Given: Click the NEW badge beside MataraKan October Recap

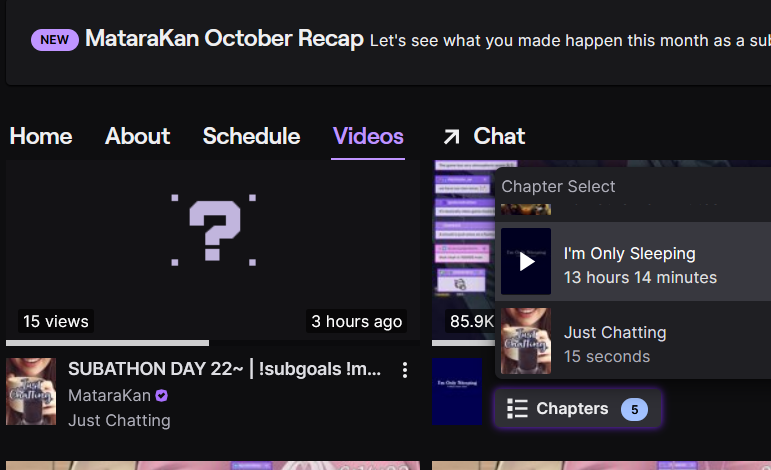Looking at the screenshot, I should [x=55, y=40].
